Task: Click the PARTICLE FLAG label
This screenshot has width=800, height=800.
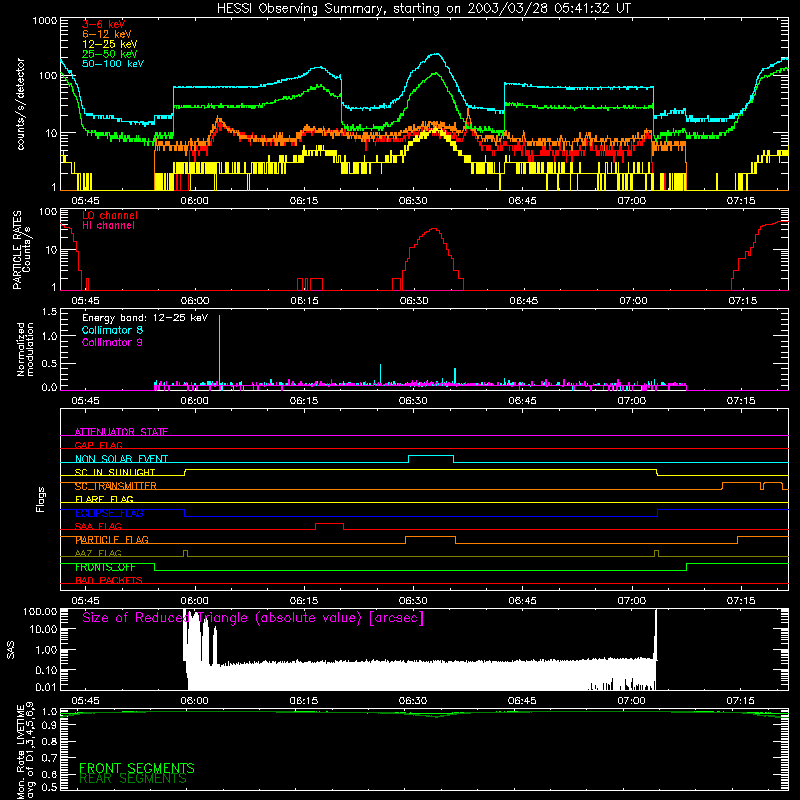Action: click(x=112, y=540)
